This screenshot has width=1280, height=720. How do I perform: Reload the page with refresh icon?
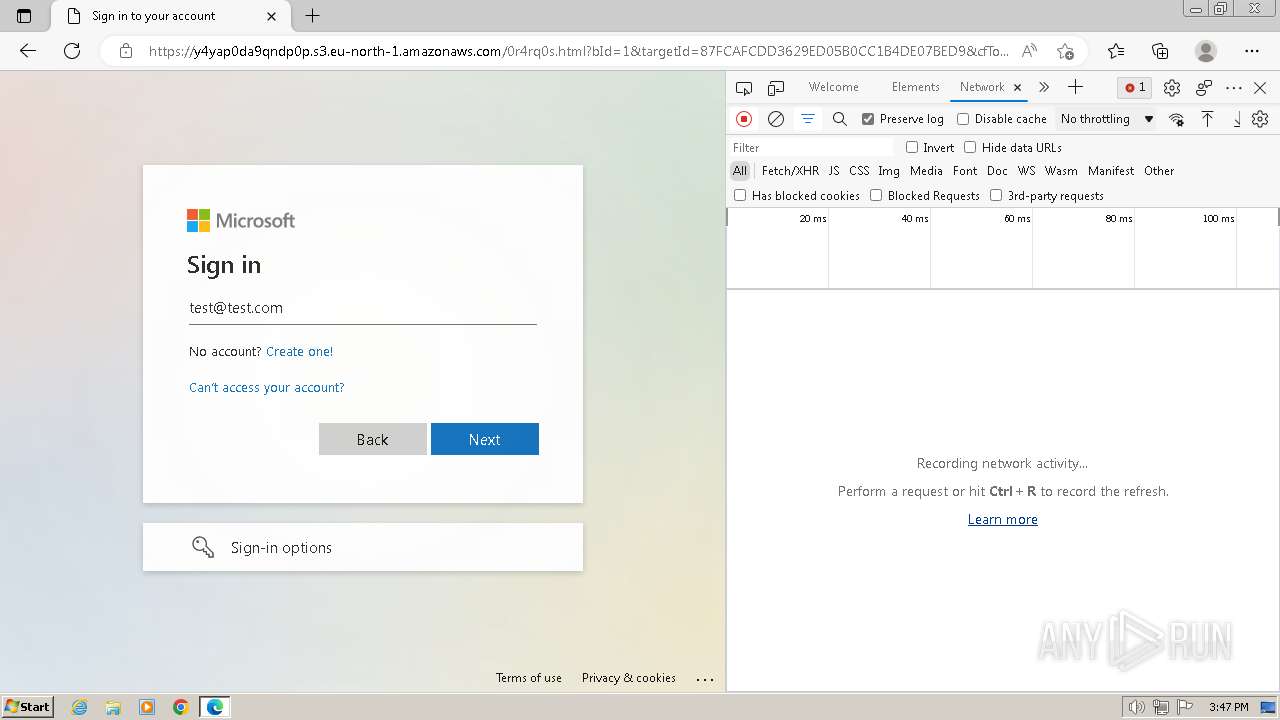72,51
